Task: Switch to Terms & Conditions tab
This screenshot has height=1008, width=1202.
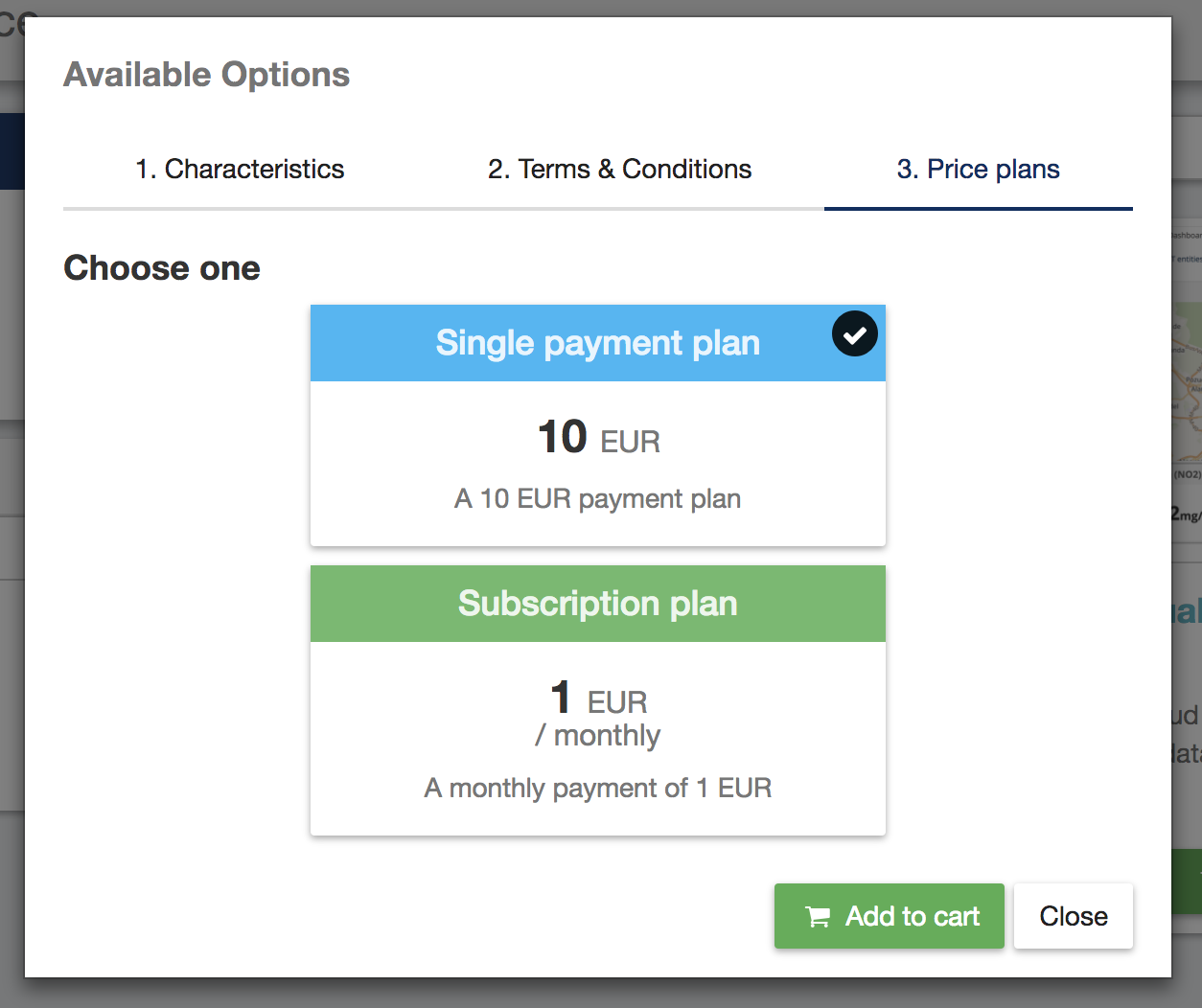Action: coord(619,169)
